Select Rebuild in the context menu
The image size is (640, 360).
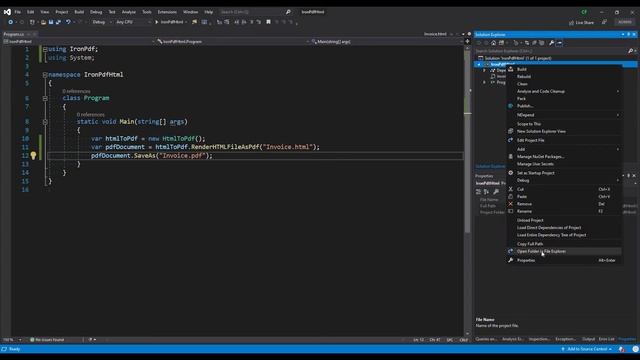[x=564, y=77]
